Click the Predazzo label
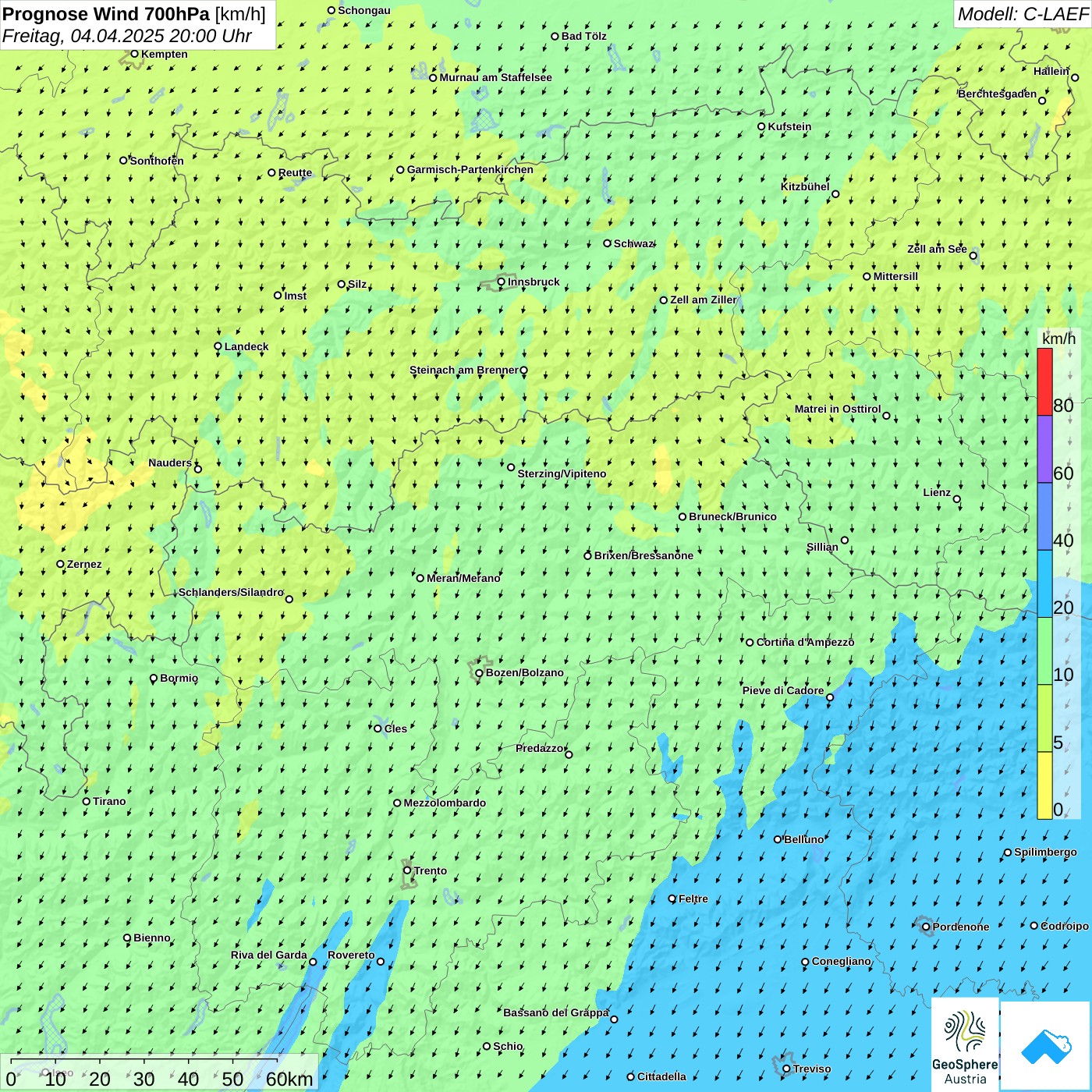Viewport: 1092px width, 1092px height. tap(539, 748)
